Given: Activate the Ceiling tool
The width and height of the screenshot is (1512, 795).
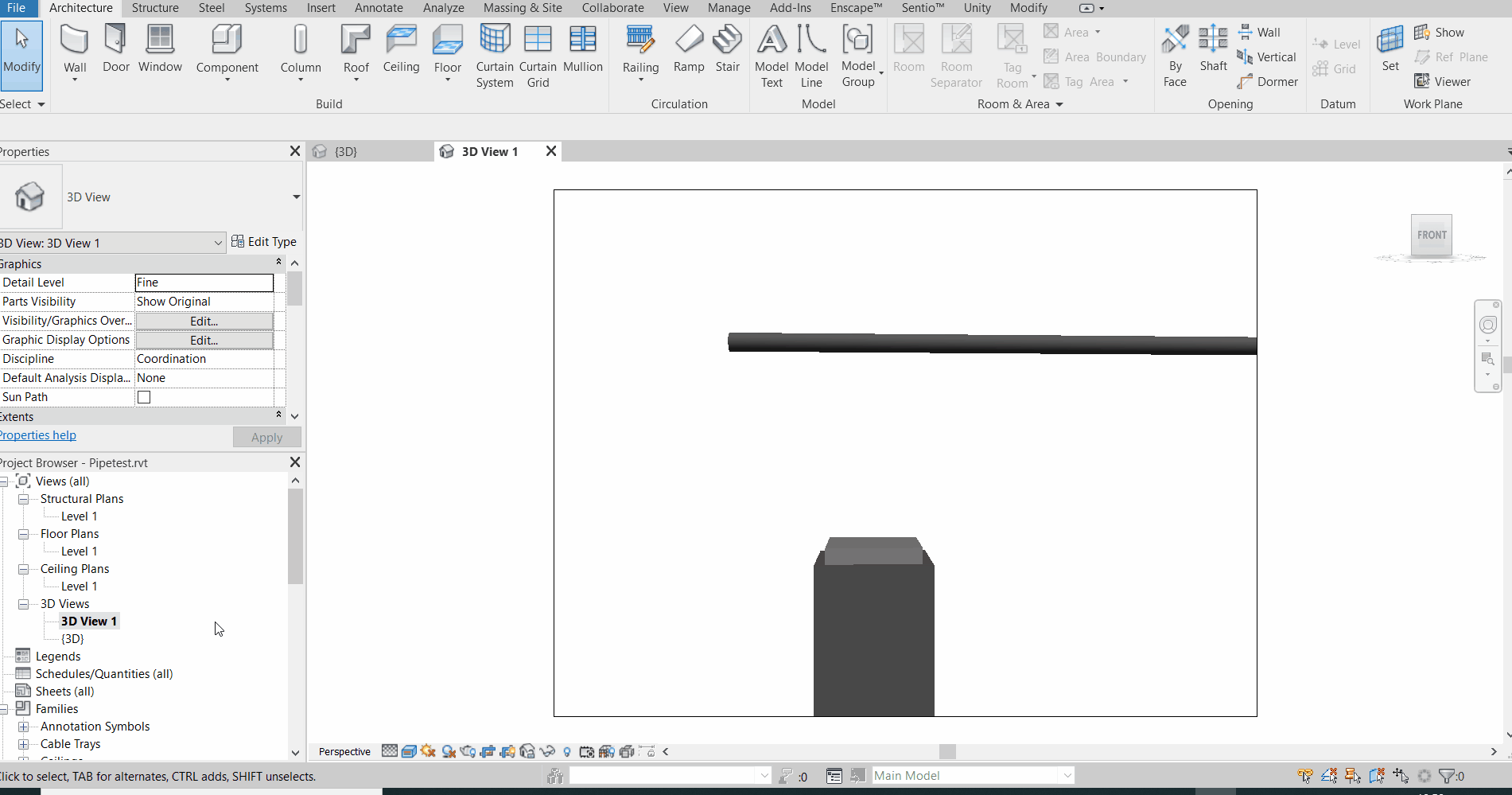Looking at the screenshot, I should 401,49.
